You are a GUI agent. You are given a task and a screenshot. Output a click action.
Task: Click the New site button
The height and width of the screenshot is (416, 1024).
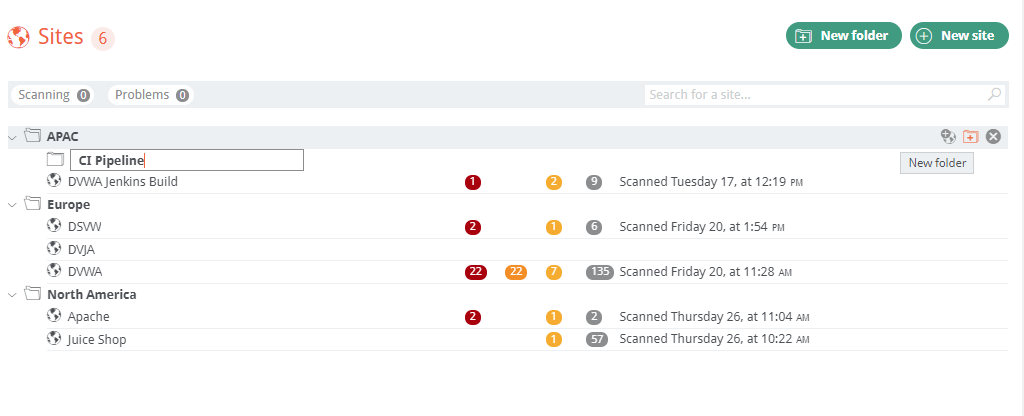click(958, 36)
